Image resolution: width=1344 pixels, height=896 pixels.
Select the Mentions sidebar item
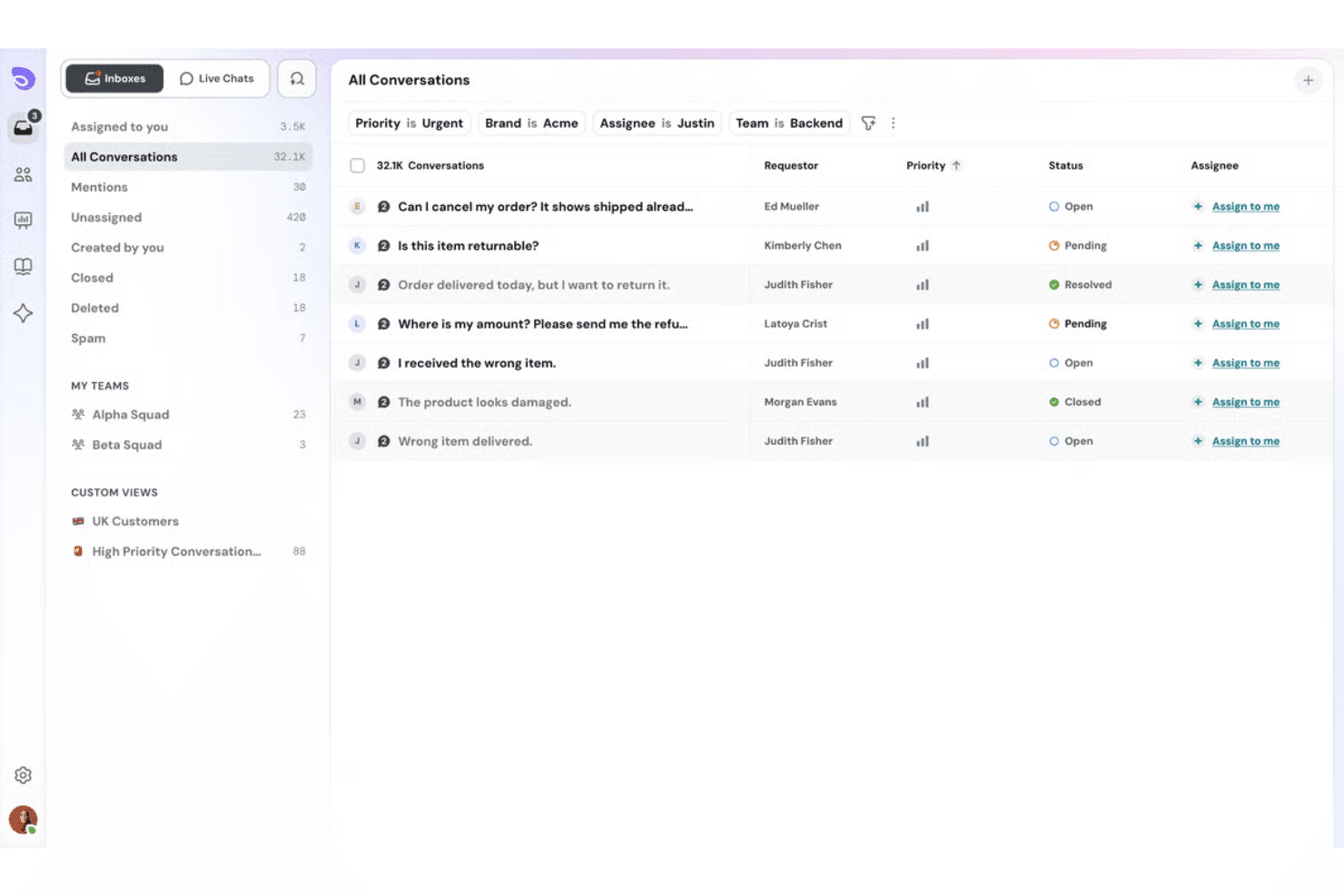tap(188, 187)
